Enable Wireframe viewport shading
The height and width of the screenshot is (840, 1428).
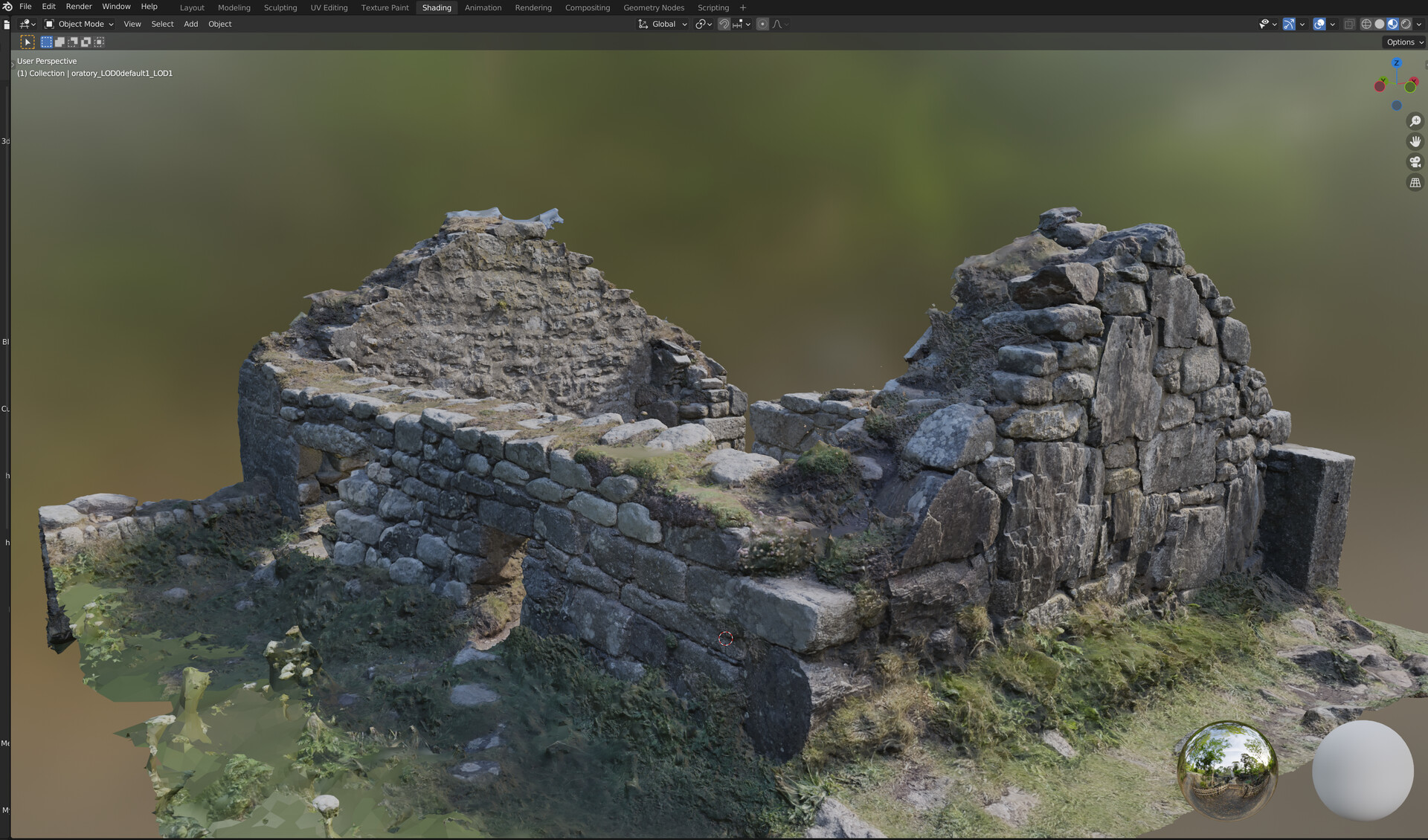pos(1366,24)
